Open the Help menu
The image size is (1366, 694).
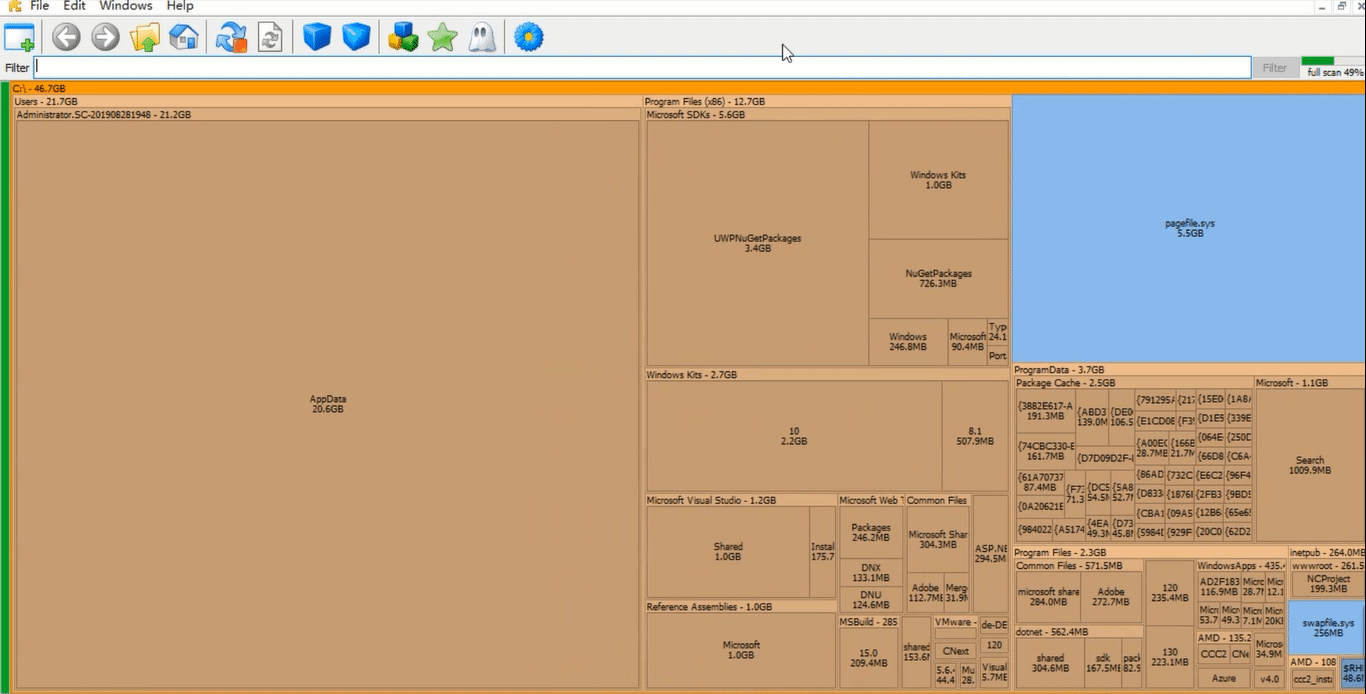(x=180, y=6)
